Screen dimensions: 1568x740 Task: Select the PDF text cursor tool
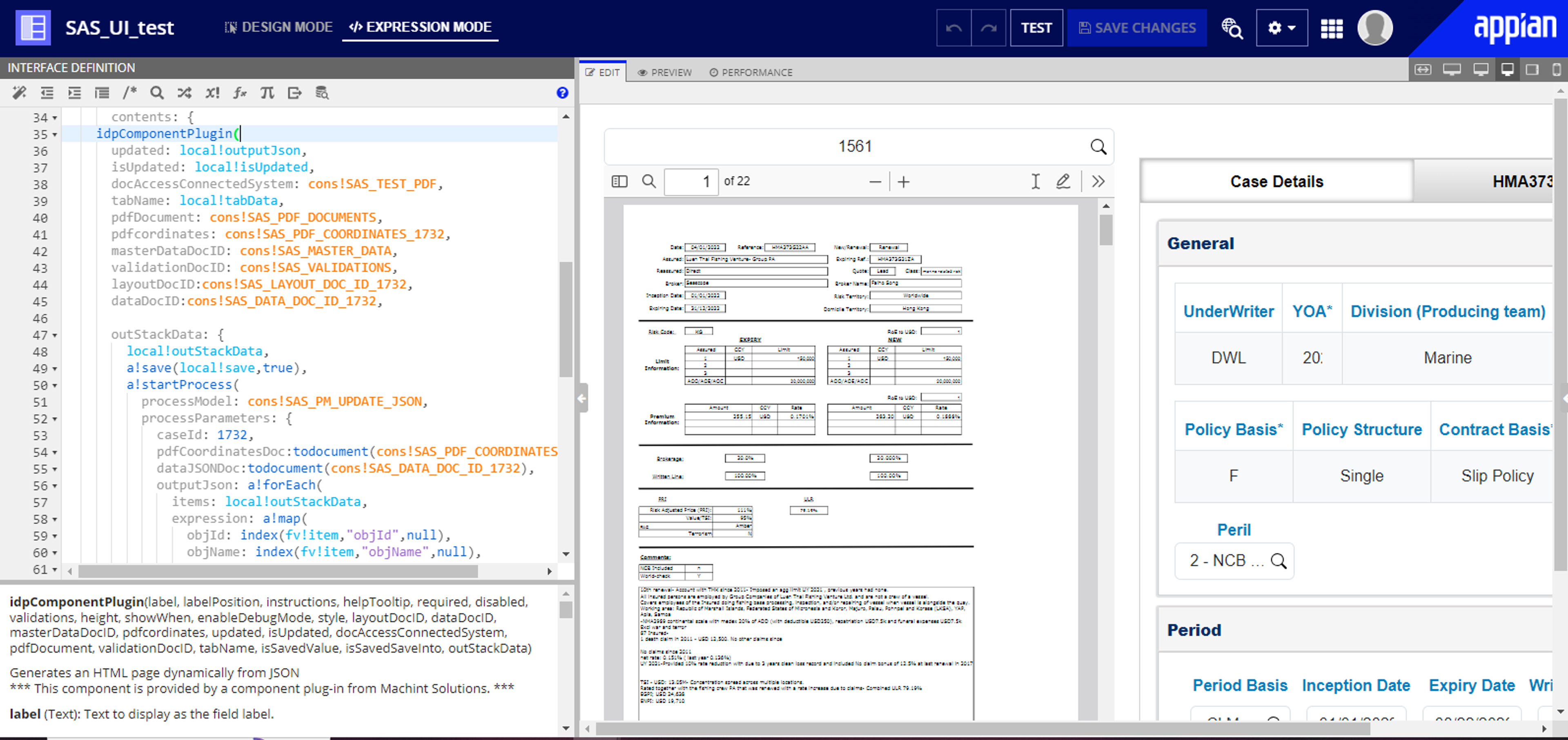point(1036,181)
